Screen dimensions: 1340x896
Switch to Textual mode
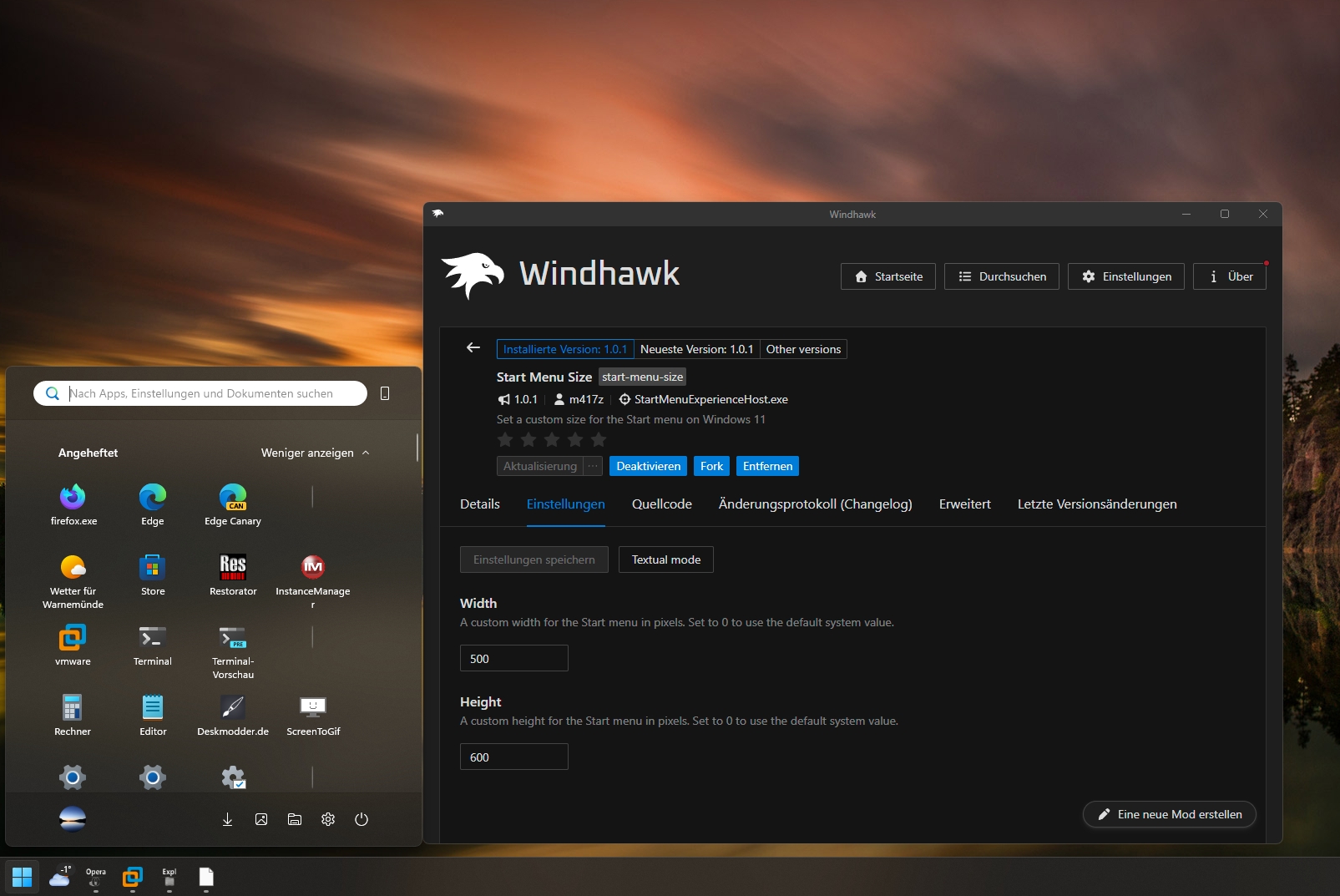coord(665,559)
